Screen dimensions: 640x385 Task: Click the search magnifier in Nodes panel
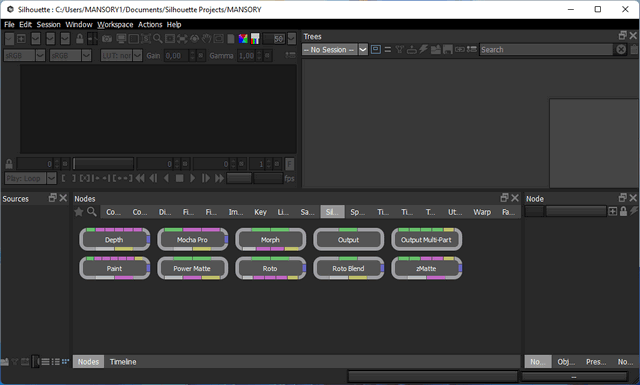(92, 211)
